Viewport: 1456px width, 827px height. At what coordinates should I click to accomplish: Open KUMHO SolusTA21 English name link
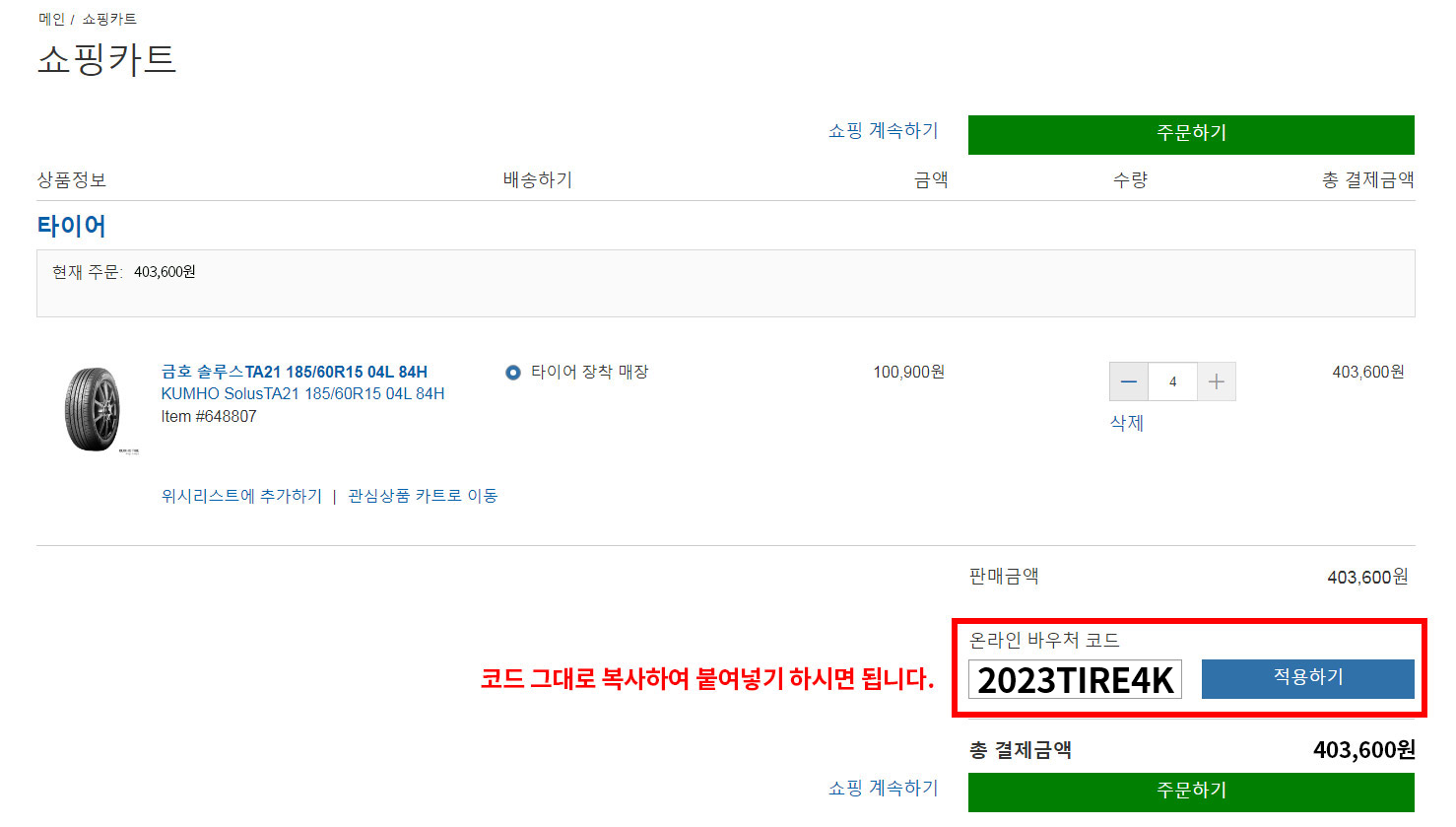[302, 393]
